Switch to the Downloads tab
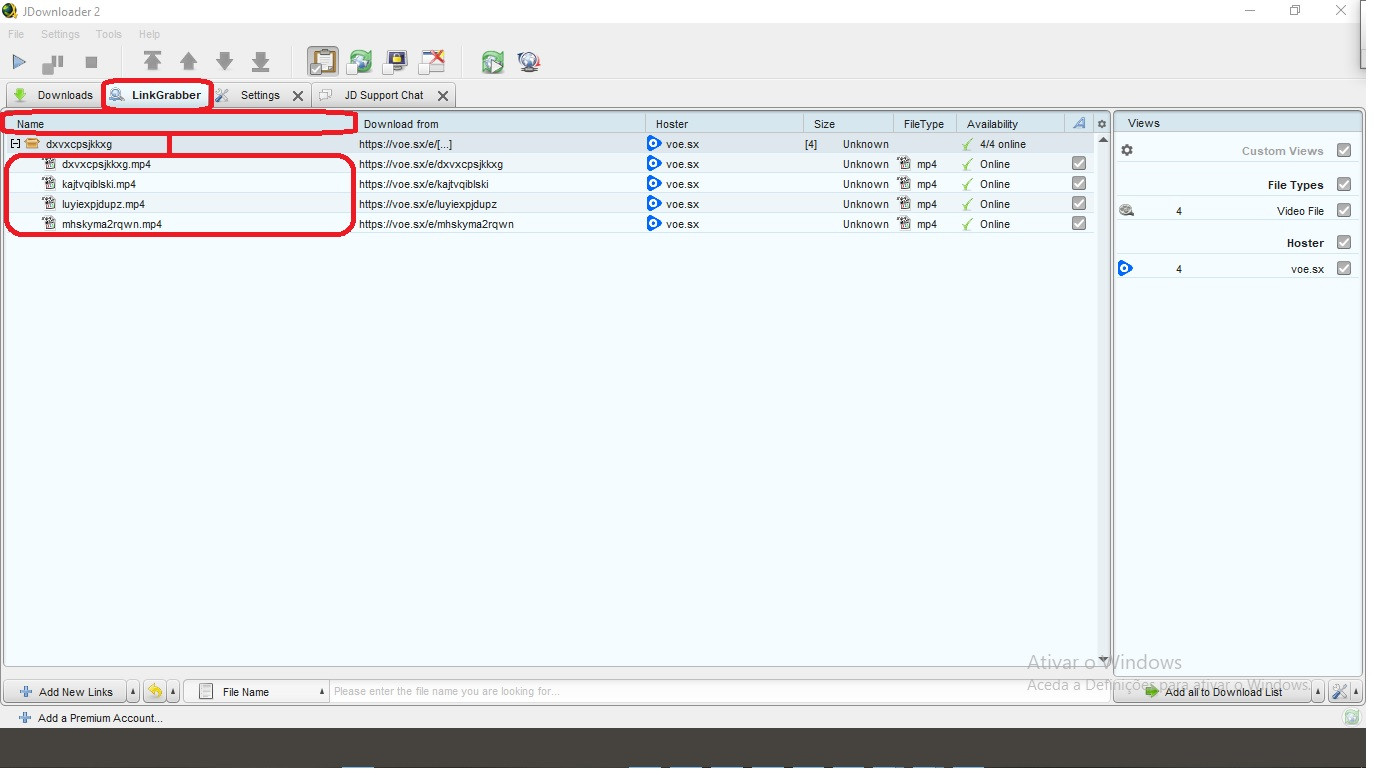 [53, 95]
